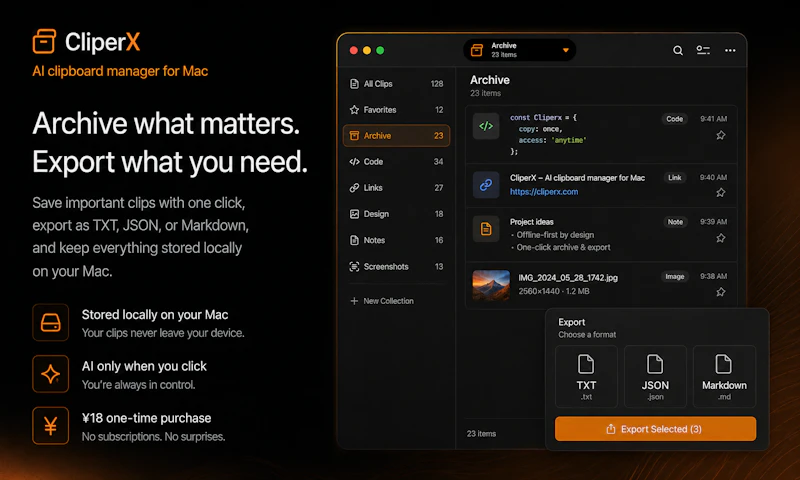The width and height of the screenshot is (800, 480).
Task: Star the IMG_2024_05_28_1742.jpg clip
Action: coord(720,292)
